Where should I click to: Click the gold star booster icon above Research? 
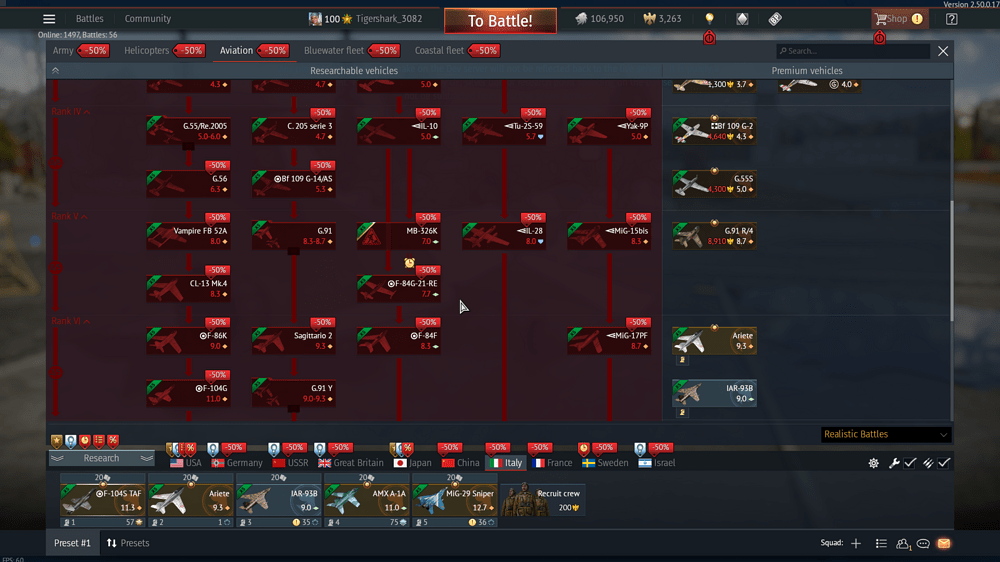(57, 441)
